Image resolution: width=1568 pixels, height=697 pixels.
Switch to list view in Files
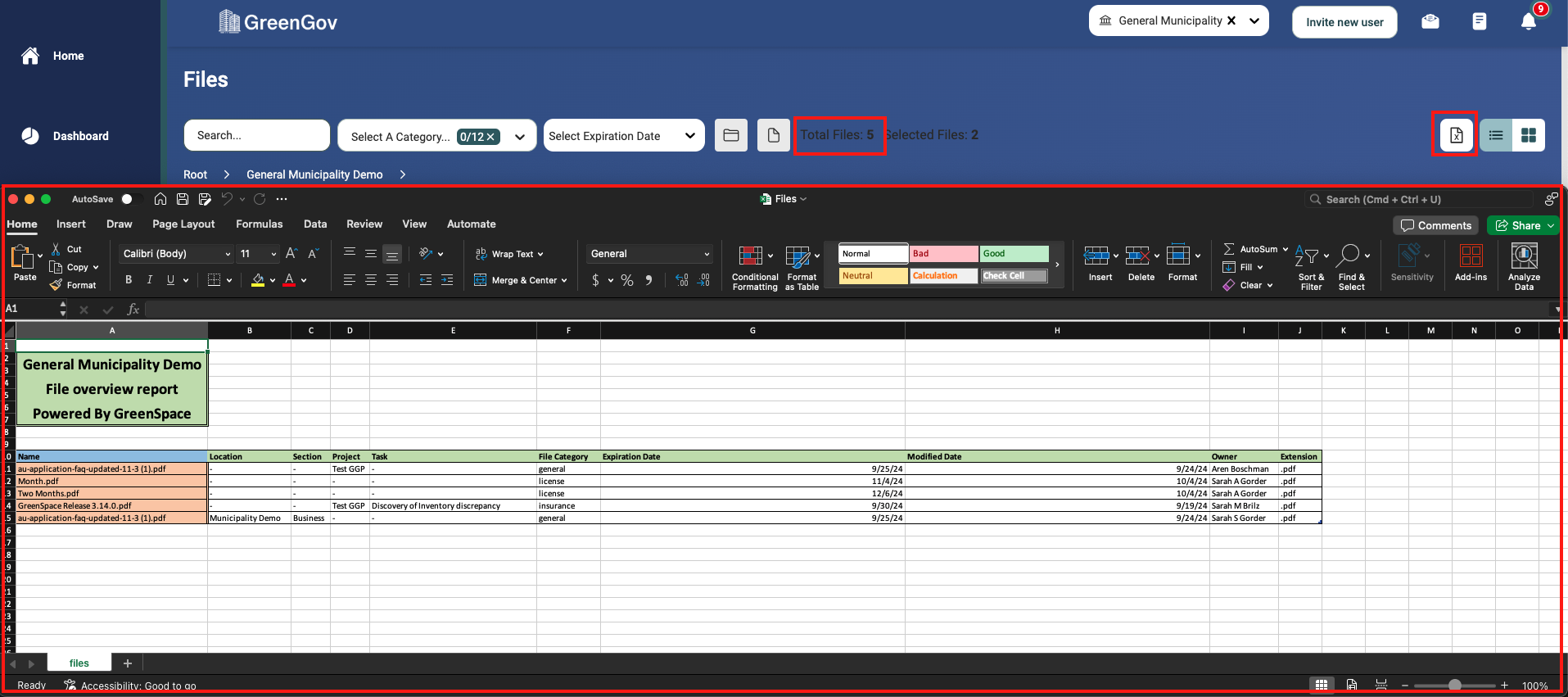[1496, 135]
